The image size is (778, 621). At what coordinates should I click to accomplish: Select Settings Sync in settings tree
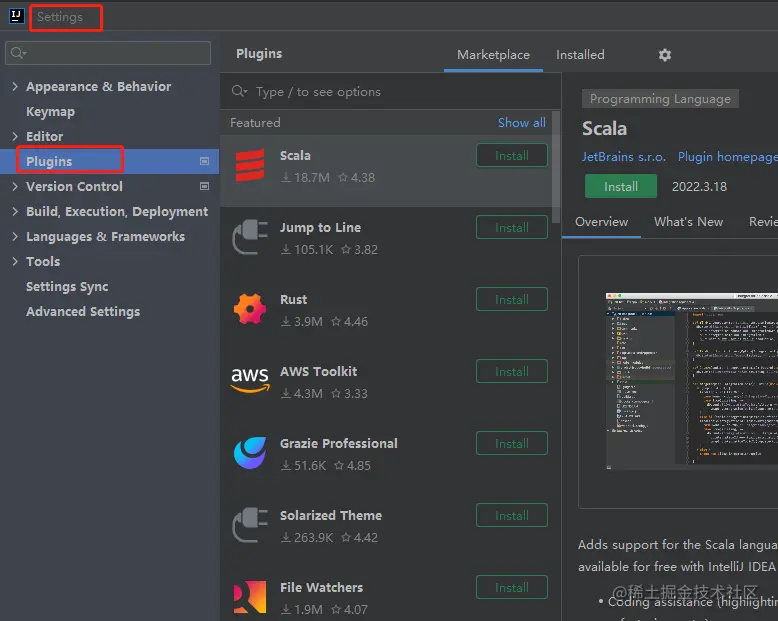pos(67,287)
